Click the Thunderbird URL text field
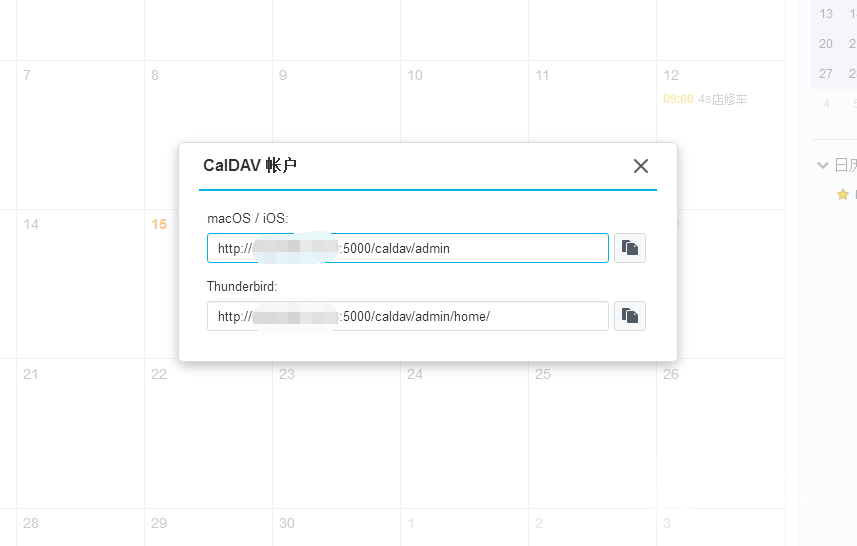857x546 pixels. 408,316
